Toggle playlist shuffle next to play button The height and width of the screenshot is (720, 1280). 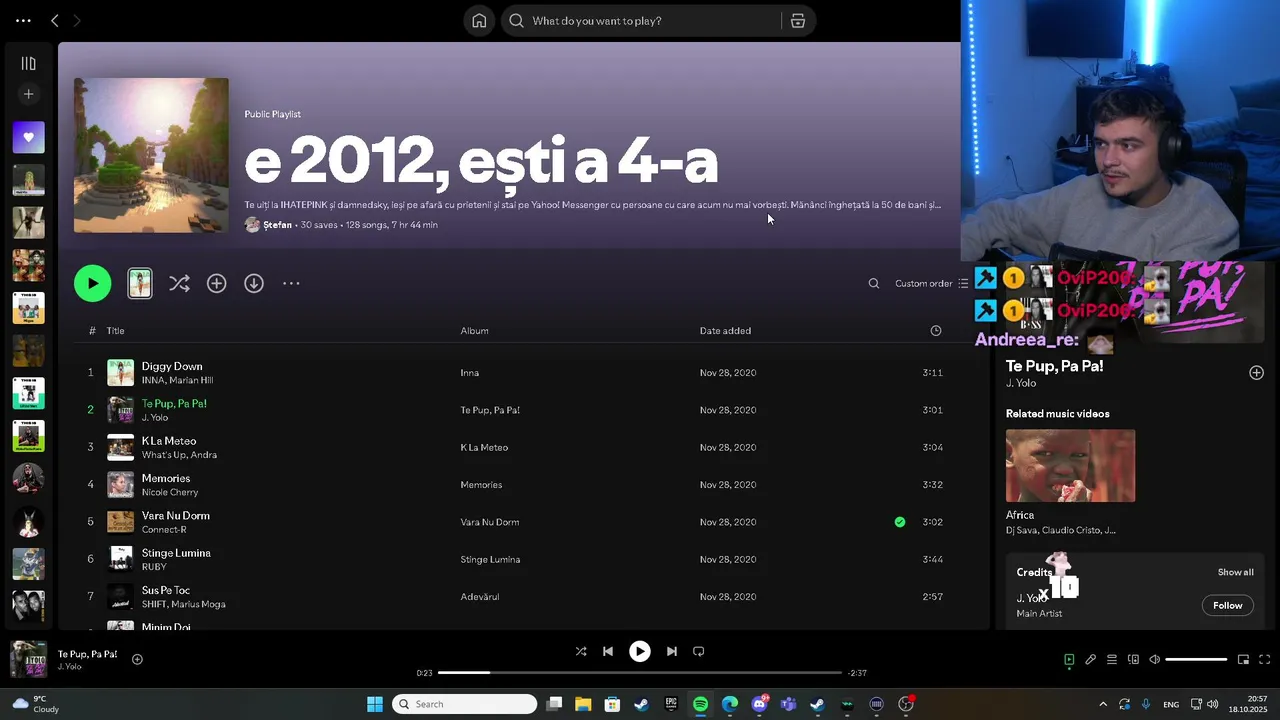point(179,283)
